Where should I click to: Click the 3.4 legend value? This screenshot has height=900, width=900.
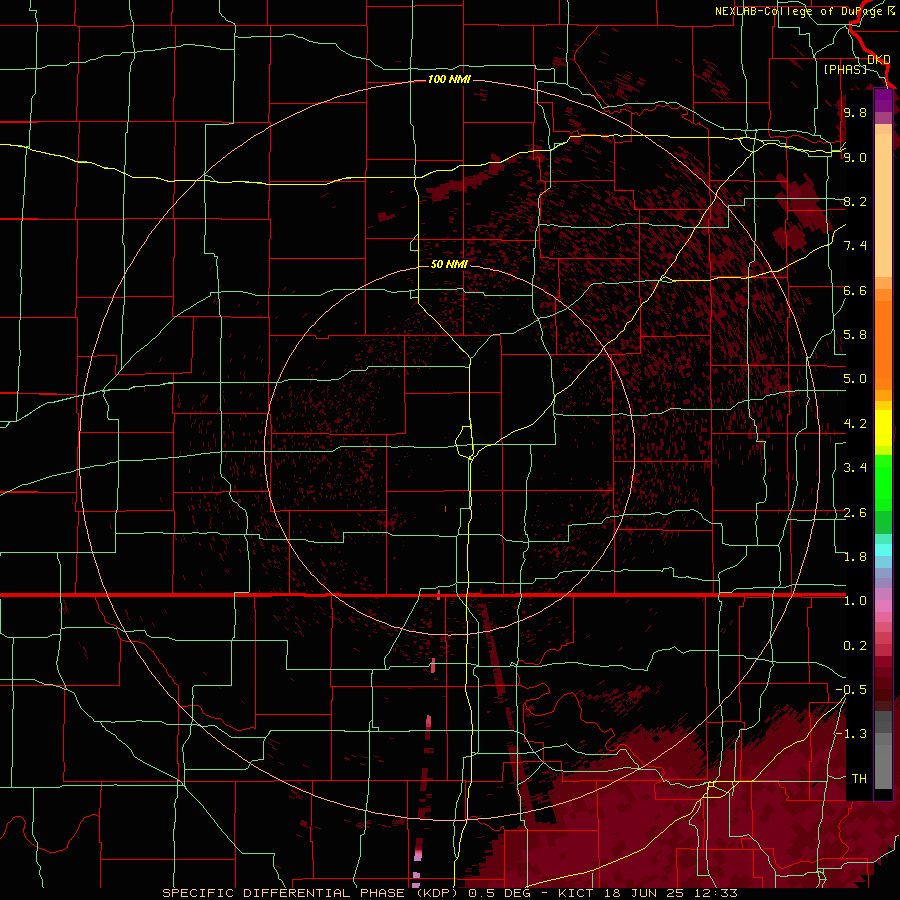(855, 468)
